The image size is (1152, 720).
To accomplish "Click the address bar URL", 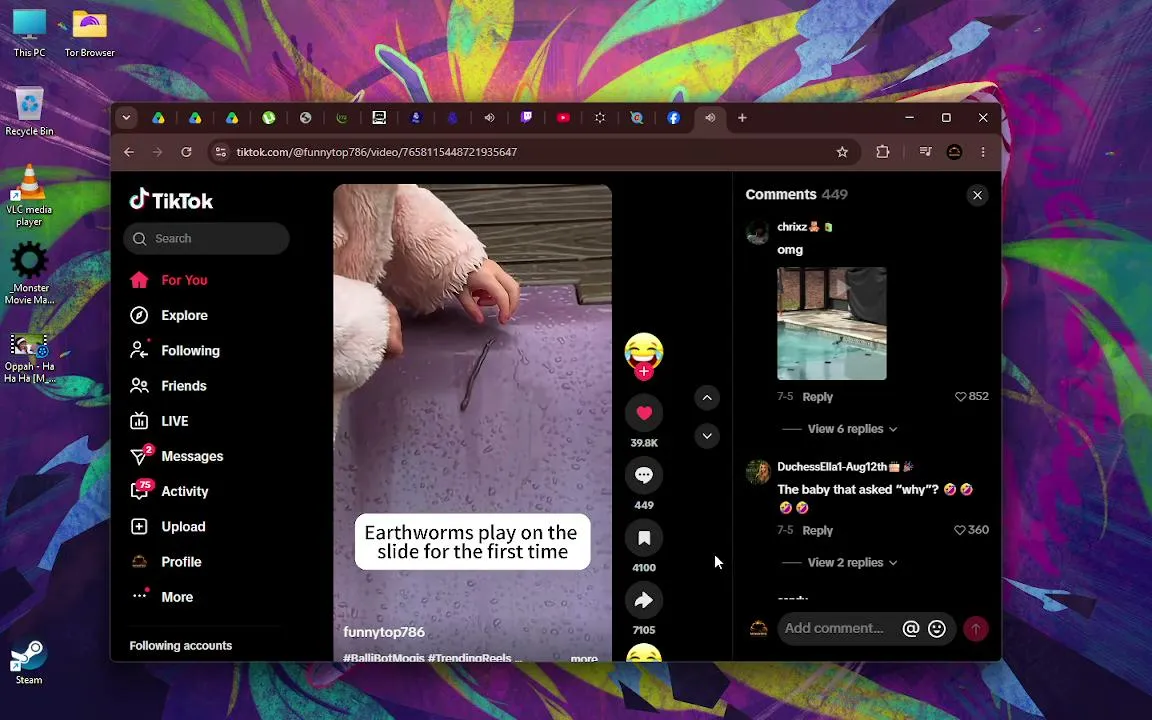I will click(x=376, y=152).
